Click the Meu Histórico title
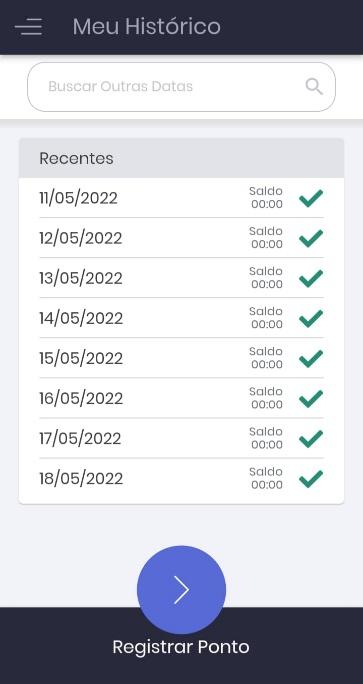The height and width of the screenshot is (684, 363). coord(147,27)
